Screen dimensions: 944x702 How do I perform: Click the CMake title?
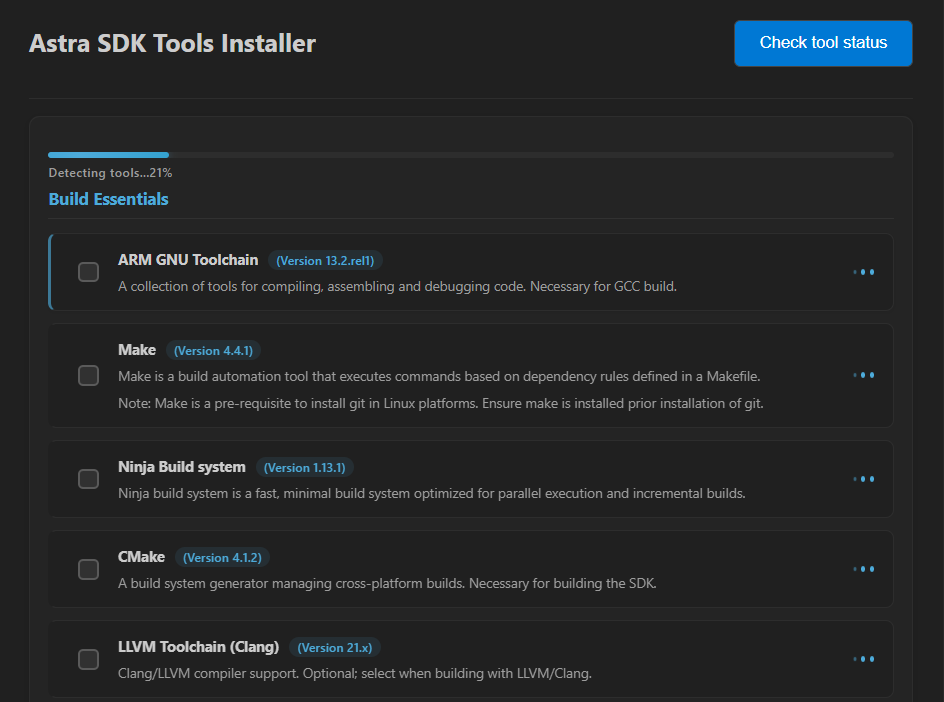141,557
